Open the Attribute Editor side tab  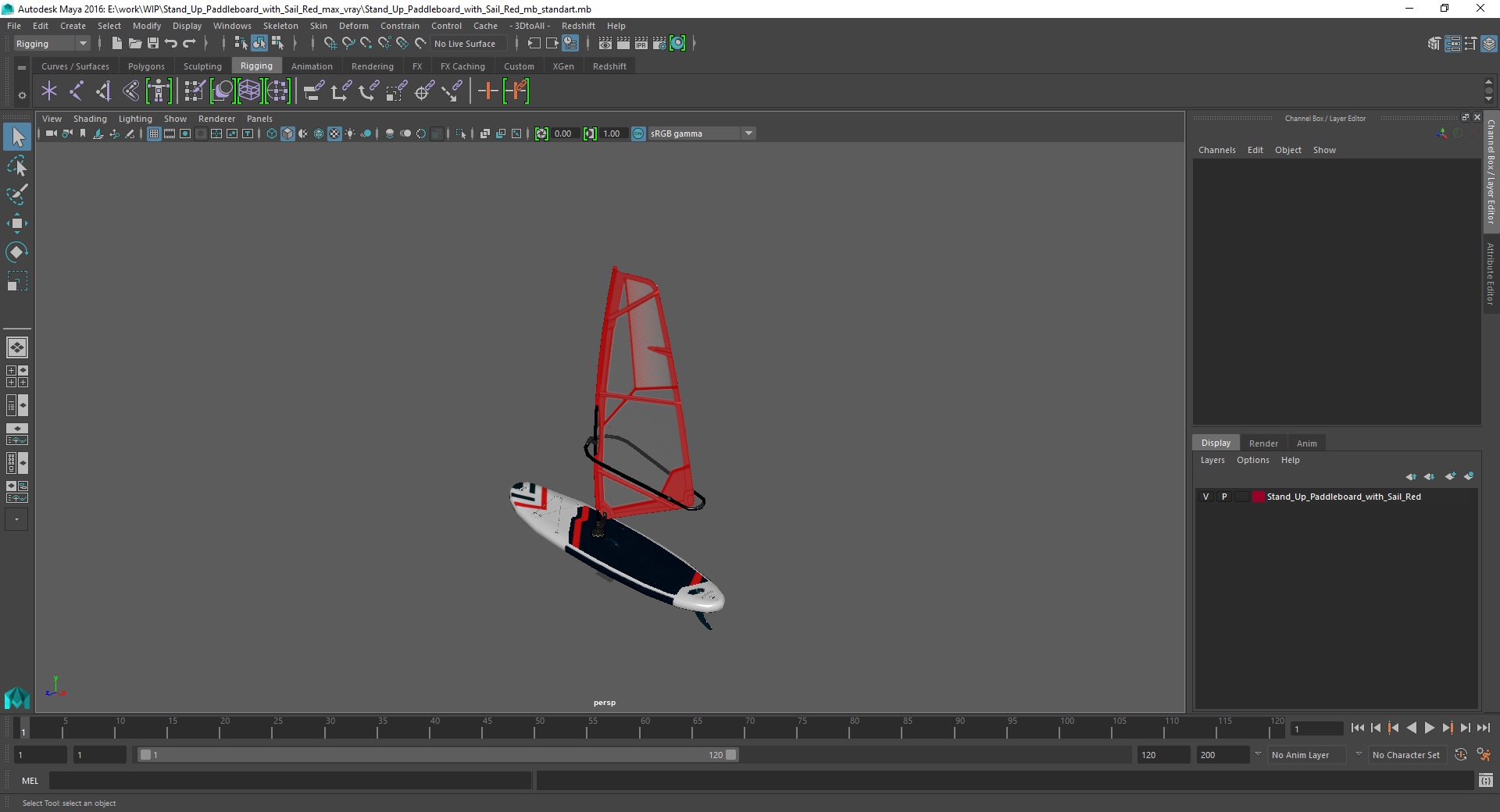[1491, 273]
